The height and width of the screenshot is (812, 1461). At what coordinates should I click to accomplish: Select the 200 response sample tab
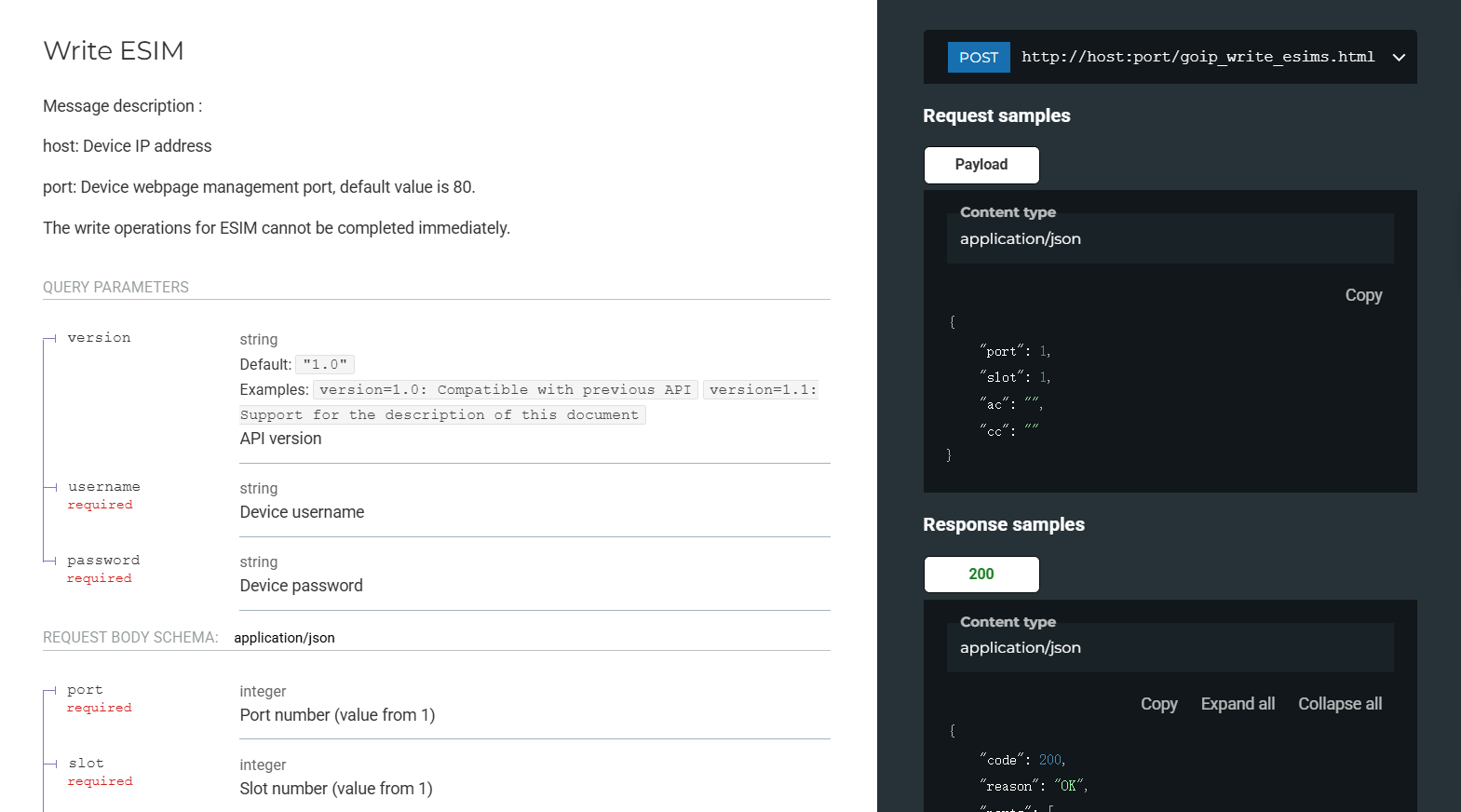tap(981, 575)
